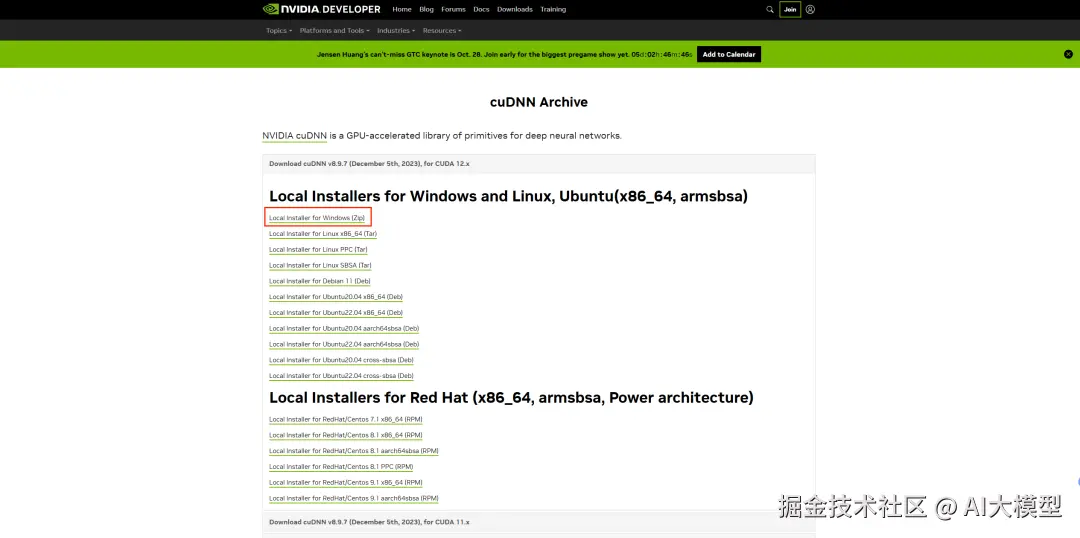This screenshot has width=1080, height=538.
Task: Expand cuDNN v8.9.7 for CUDA 11.x section
Action: (539, 522)
